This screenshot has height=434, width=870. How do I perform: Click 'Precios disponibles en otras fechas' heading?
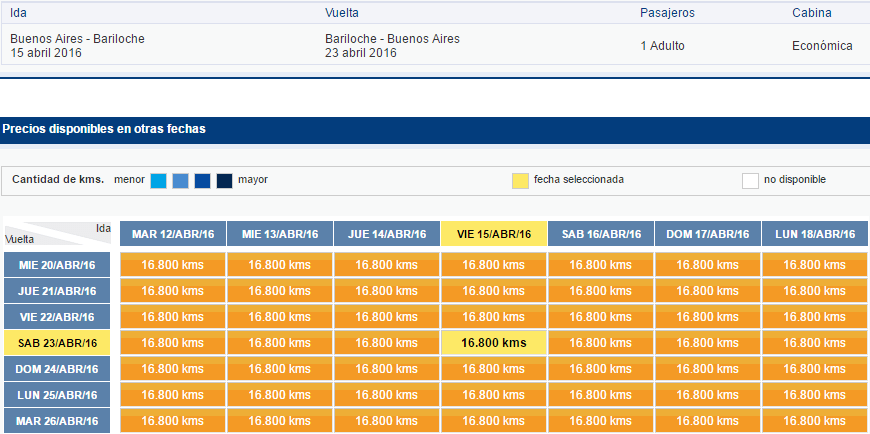[x=104, y=129]
